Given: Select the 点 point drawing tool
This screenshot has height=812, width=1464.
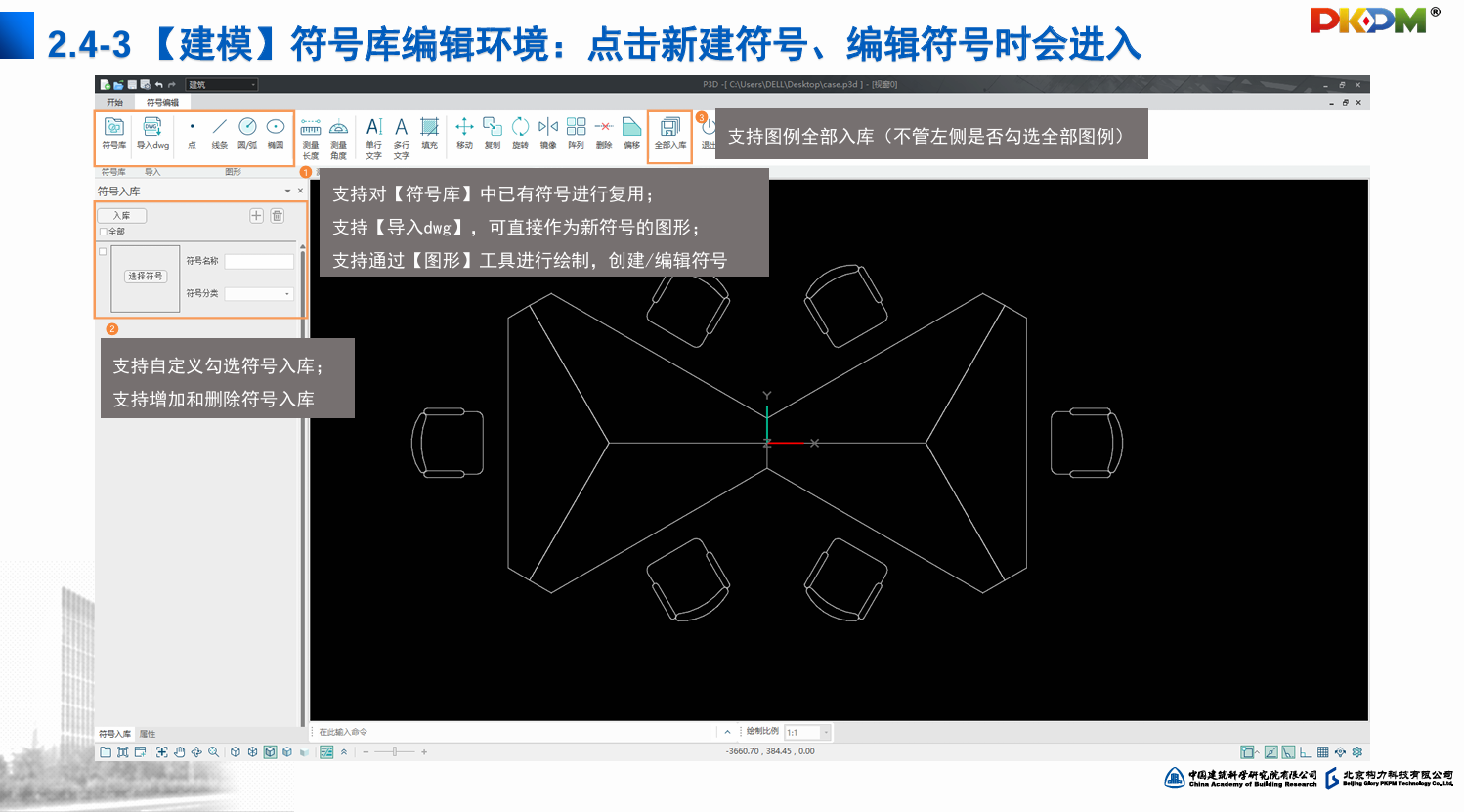Looking at the screenshot, I should 192,133.
